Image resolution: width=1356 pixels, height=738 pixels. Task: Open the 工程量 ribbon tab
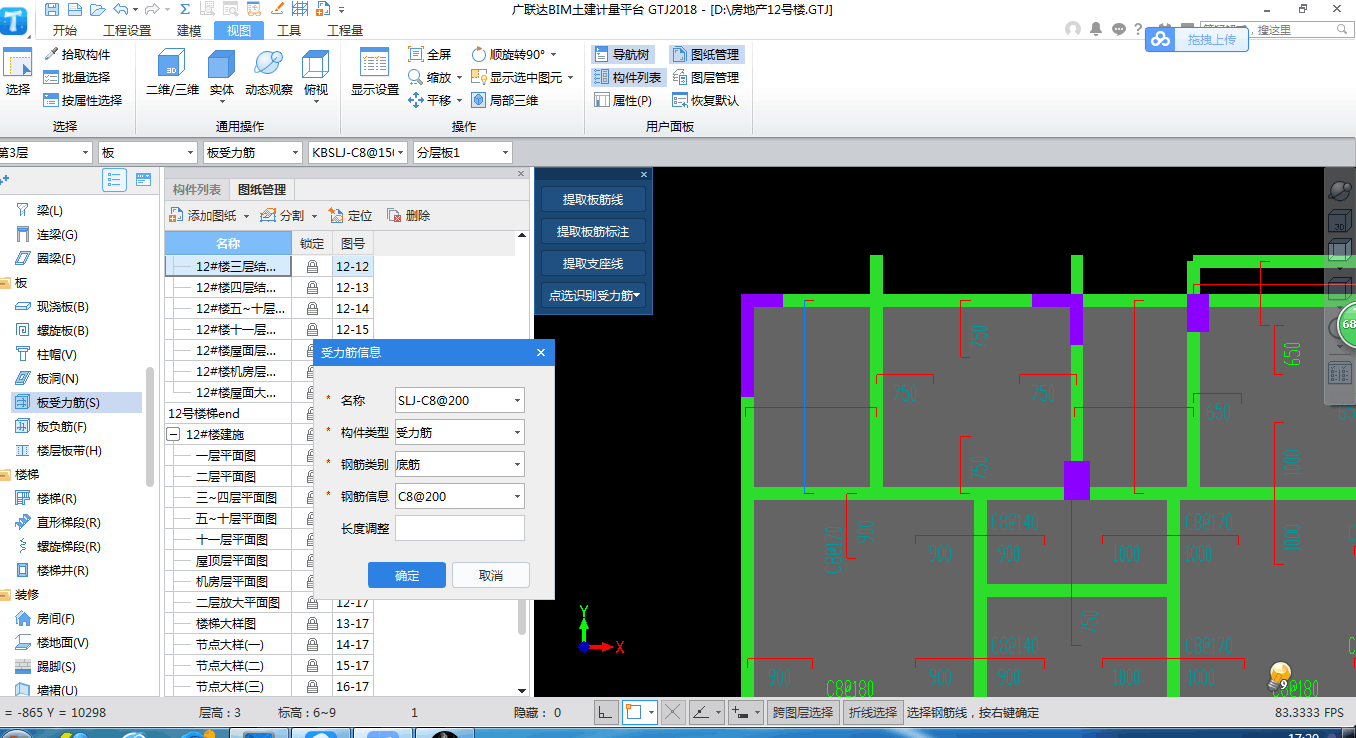coord(345,31)
